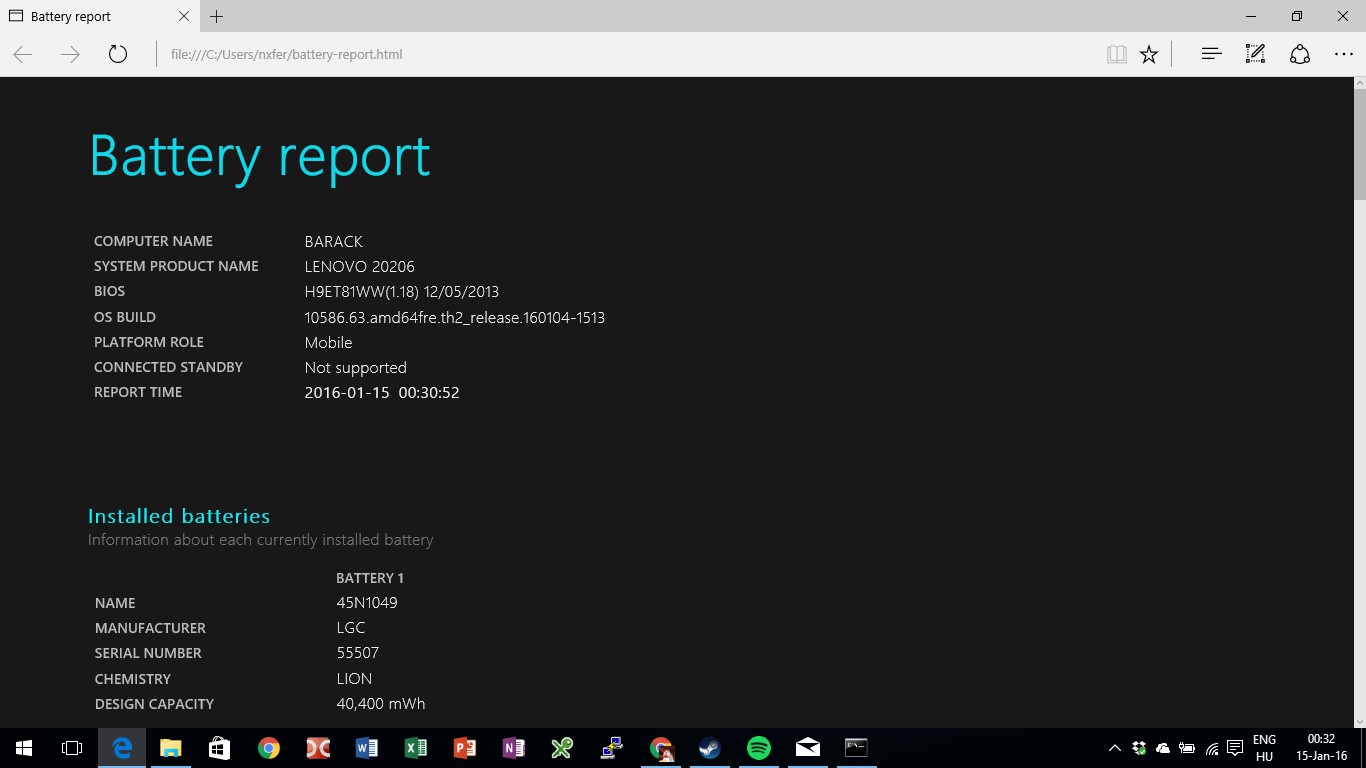Click BIOS value H9ET81WW(1.18) 12/05/2013
This screenshot has width=1366, height=768.
click(x=402, y=292)
